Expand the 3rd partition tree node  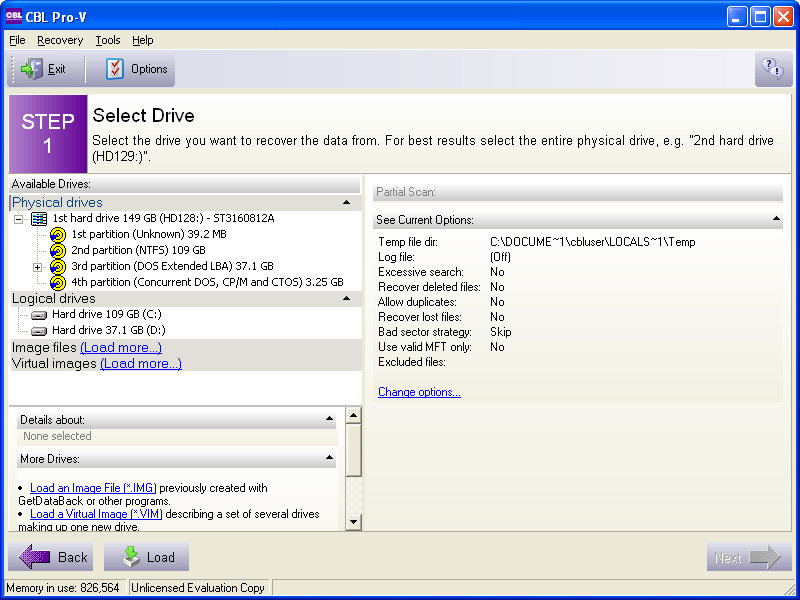(x=37, y=267)
